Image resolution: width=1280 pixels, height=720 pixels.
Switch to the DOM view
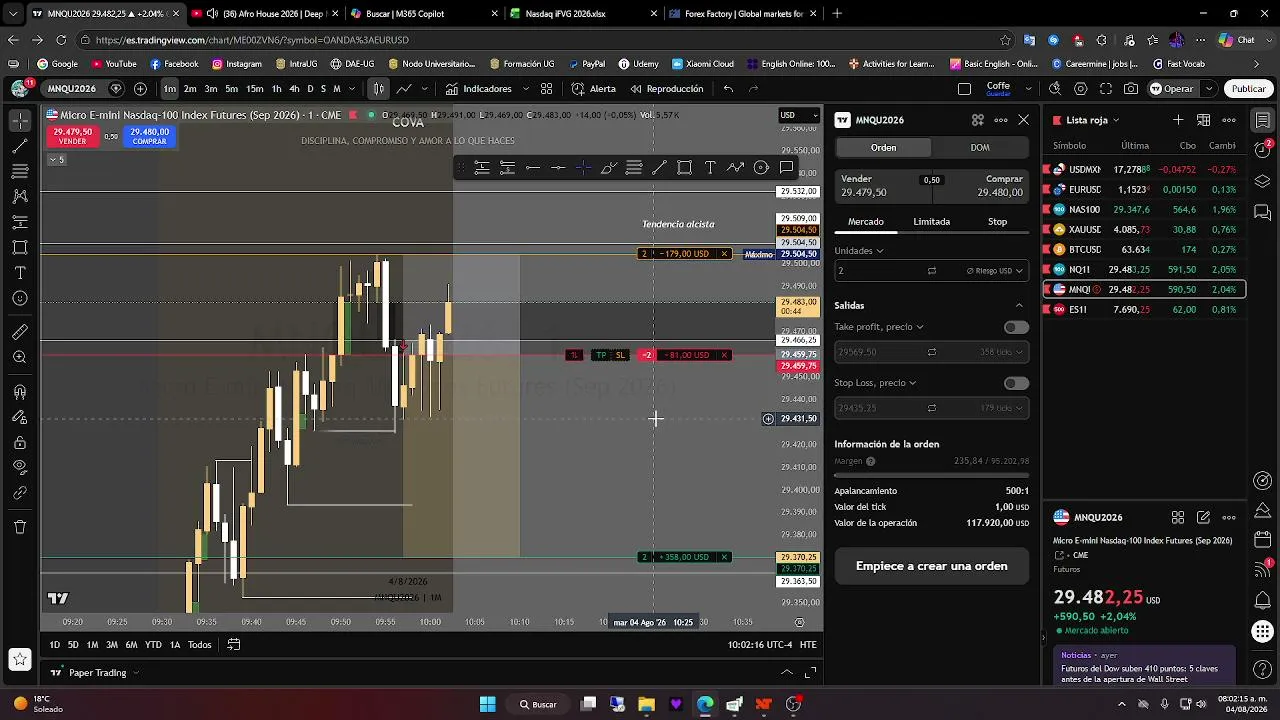pos(980,148)
